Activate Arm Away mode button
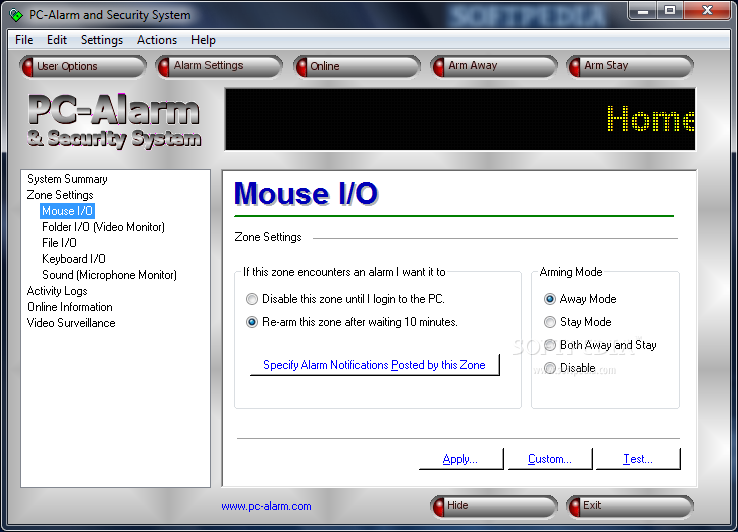Viewport: 738px width, 532px height. click(x=493, y=66)
